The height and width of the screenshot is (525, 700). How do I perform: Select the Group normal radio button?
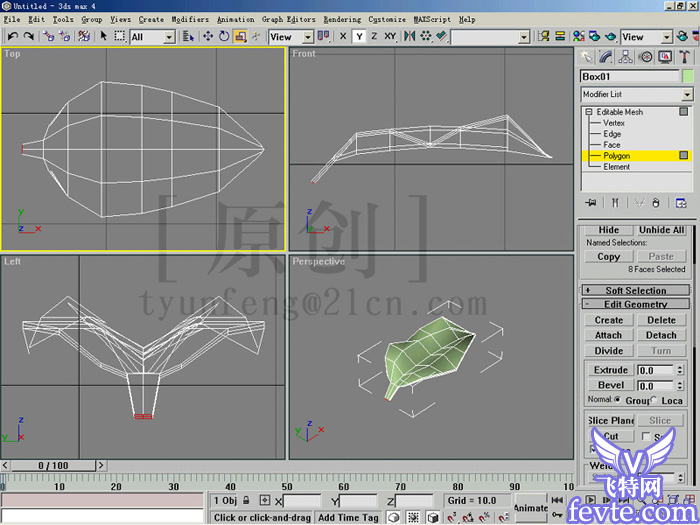tap(617, 400)
